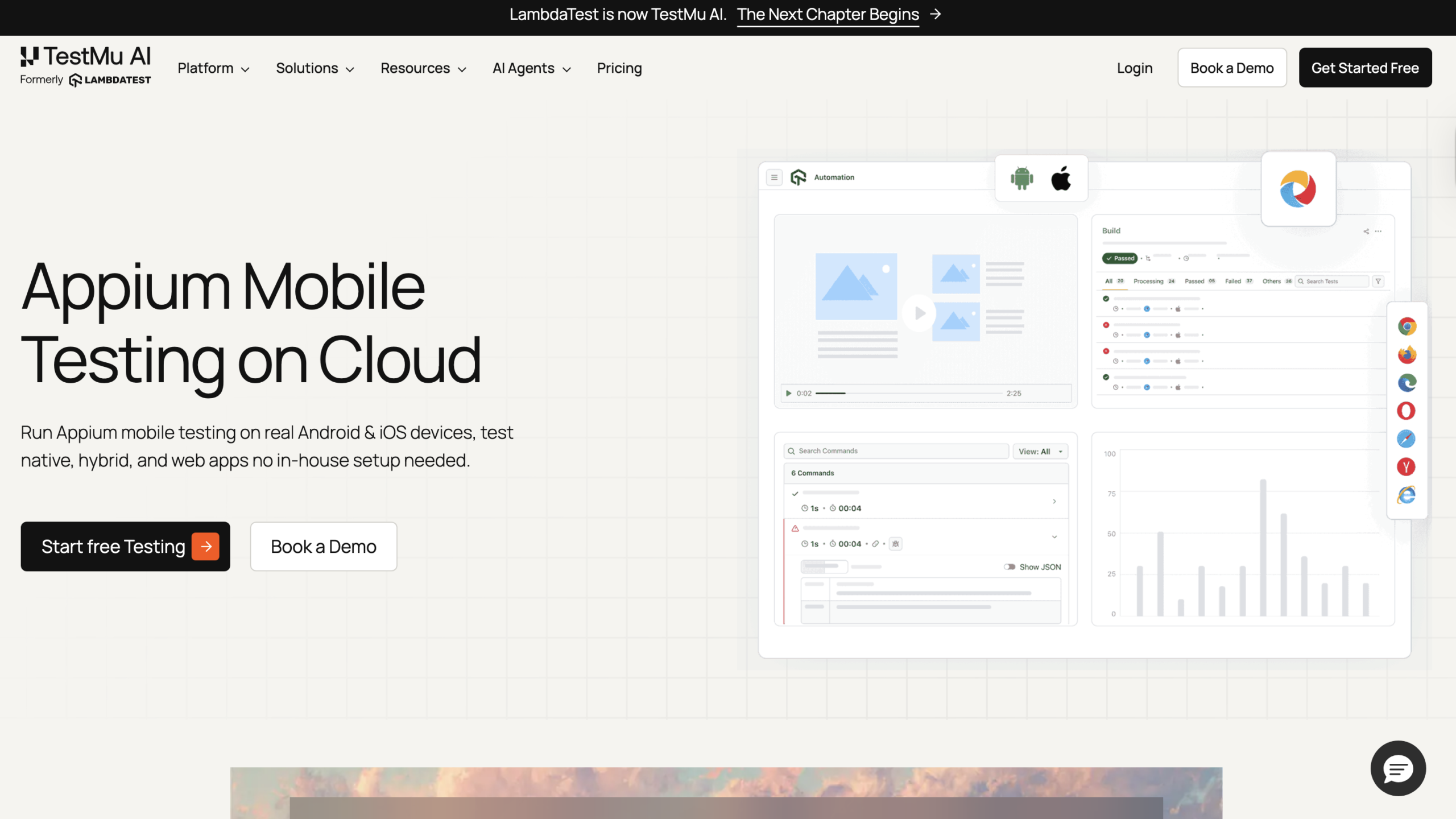
Task: Open the bug report icon on failed command
Action: [896, 544]
